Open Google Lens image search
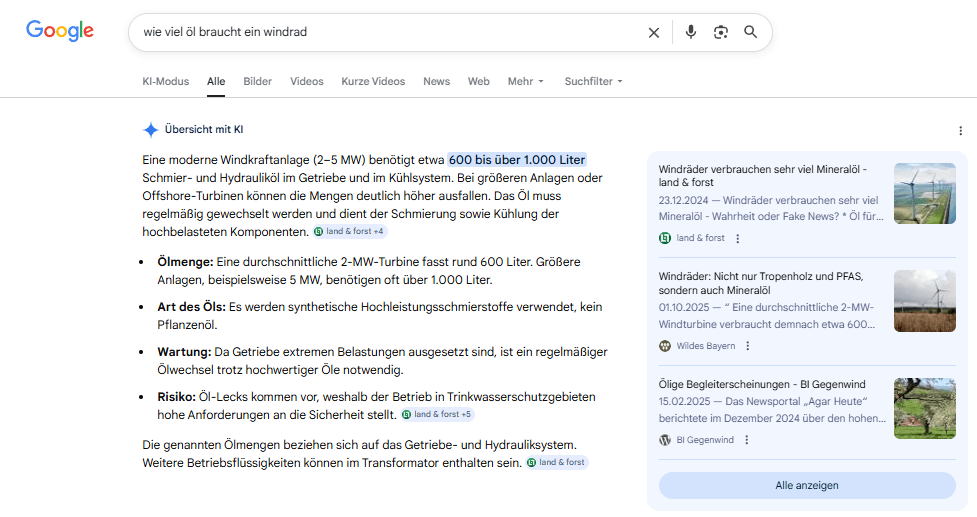This screenshot has height=517, width=977. 720,32
